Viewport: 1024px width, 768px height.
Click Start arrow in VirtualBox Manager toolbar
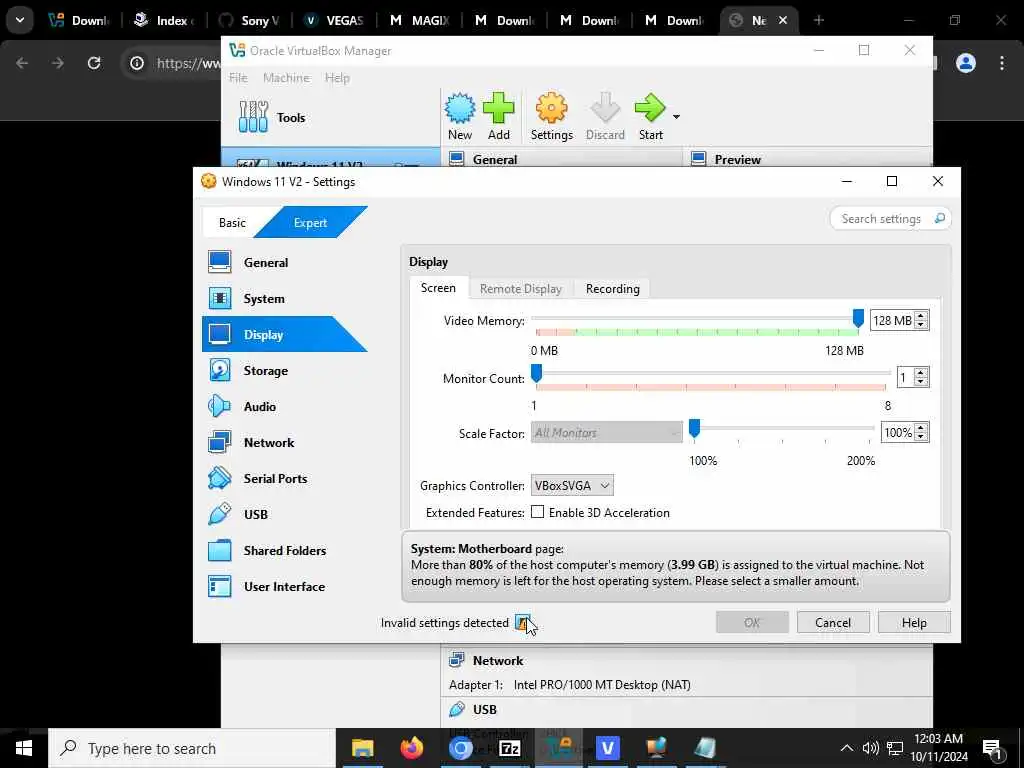coord(650,117)
